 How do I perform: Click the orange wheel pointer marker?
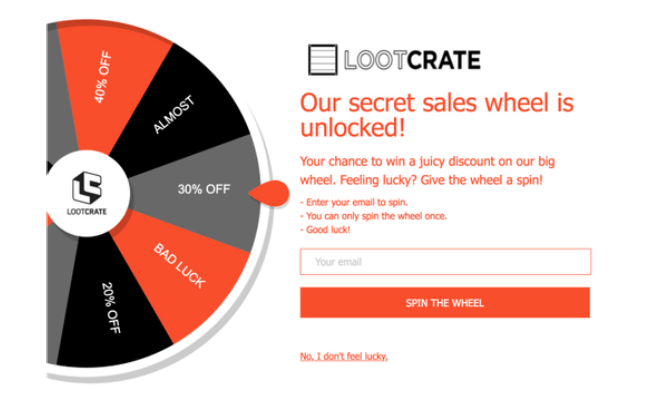click(269, 193)
